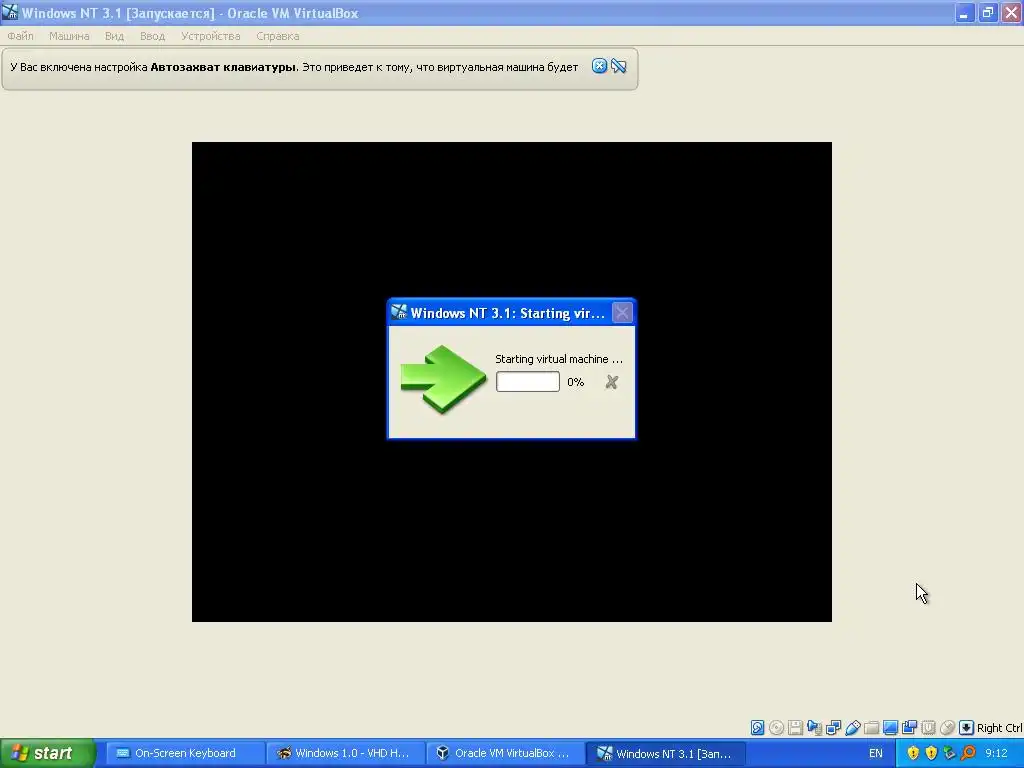
Task: Click the don't-show-again crossed speech bubble icon
Action: click(618, 66)
